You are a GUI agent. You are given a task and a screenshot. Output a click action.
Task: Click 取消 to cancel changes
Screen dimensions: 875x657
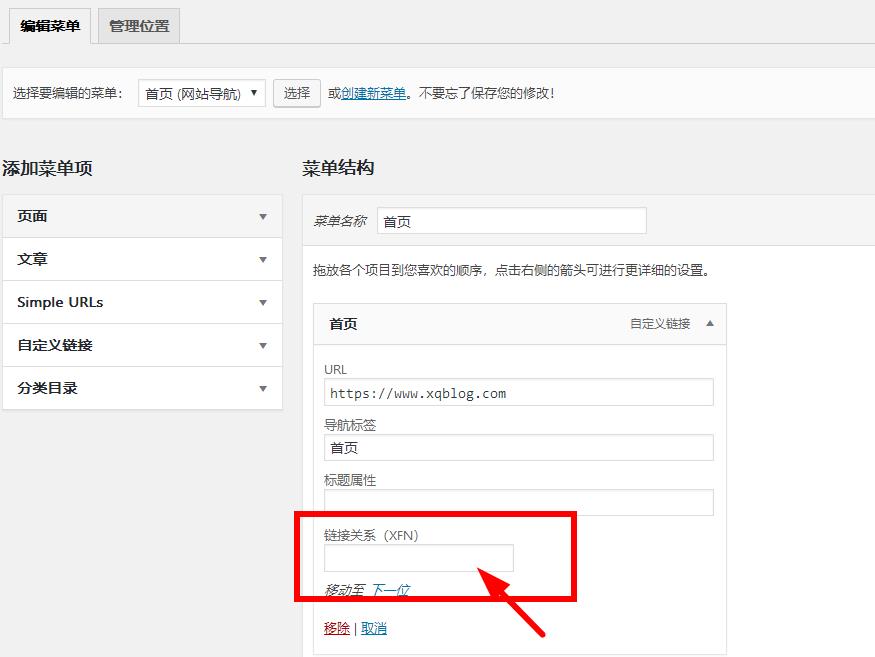point(374,629)
